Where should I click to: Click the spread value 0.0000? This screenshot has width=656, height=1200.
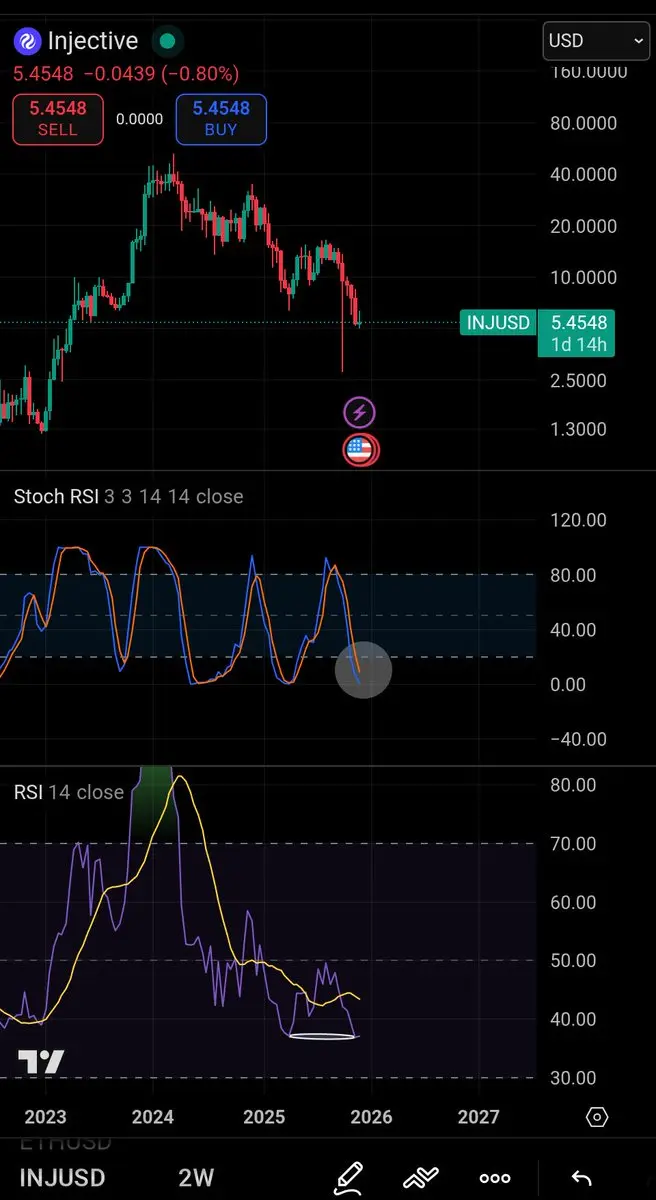(x=139, y=119)
